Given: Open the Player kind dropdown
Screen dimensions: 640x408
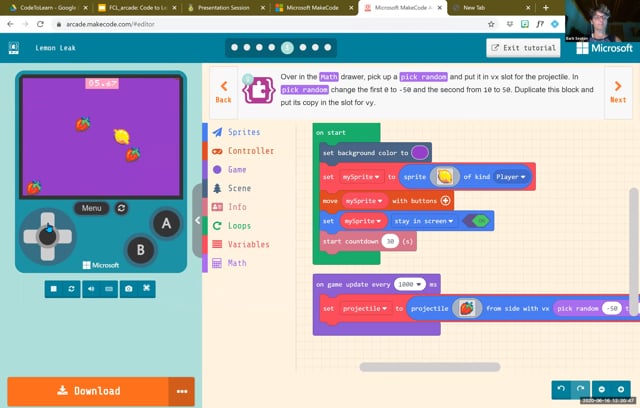Looking at the screenshot, I should pyautogui.click(x=510, y=177).
